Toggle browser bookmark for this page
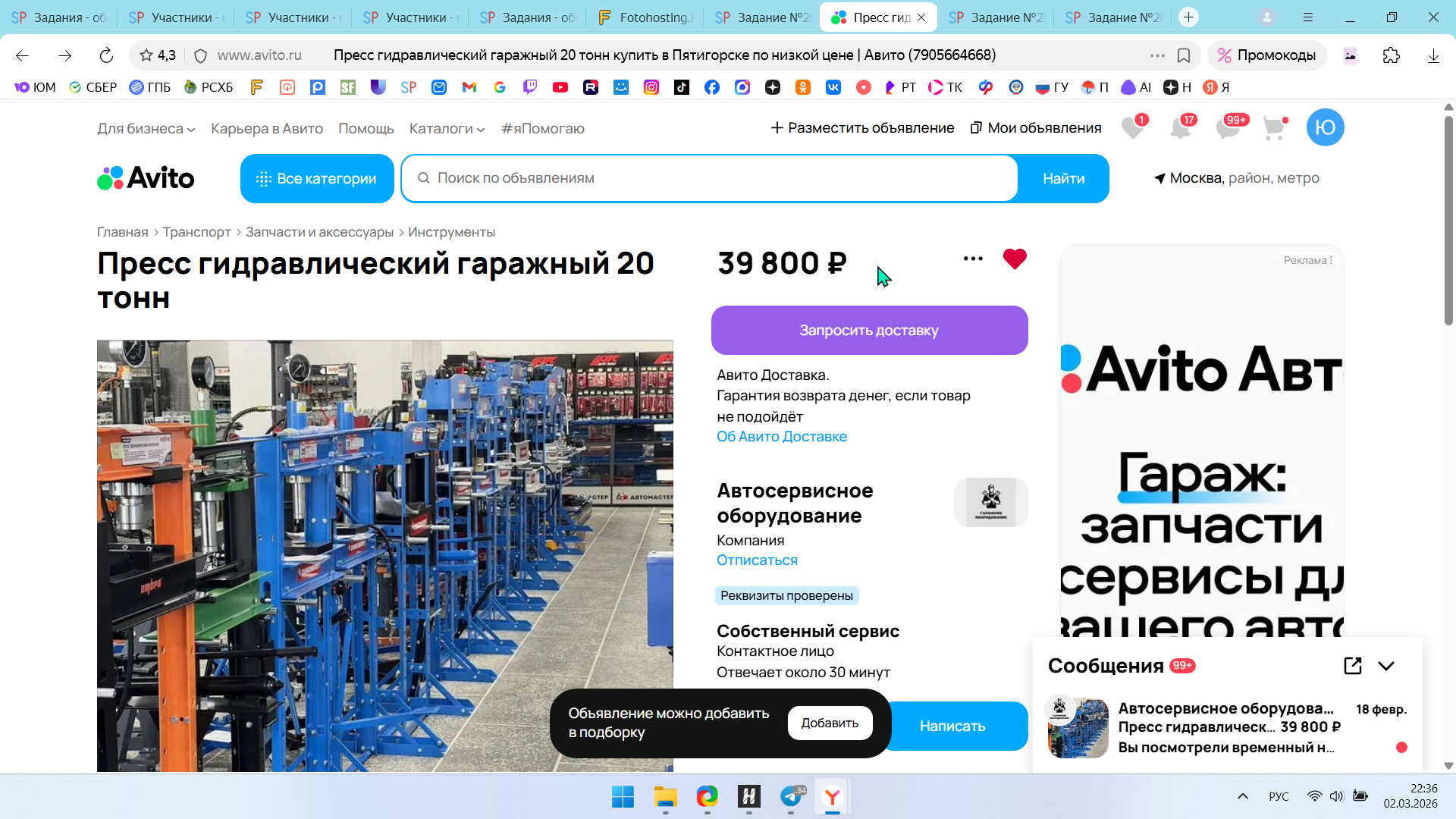1456x819 pixels. (1184, 55)
